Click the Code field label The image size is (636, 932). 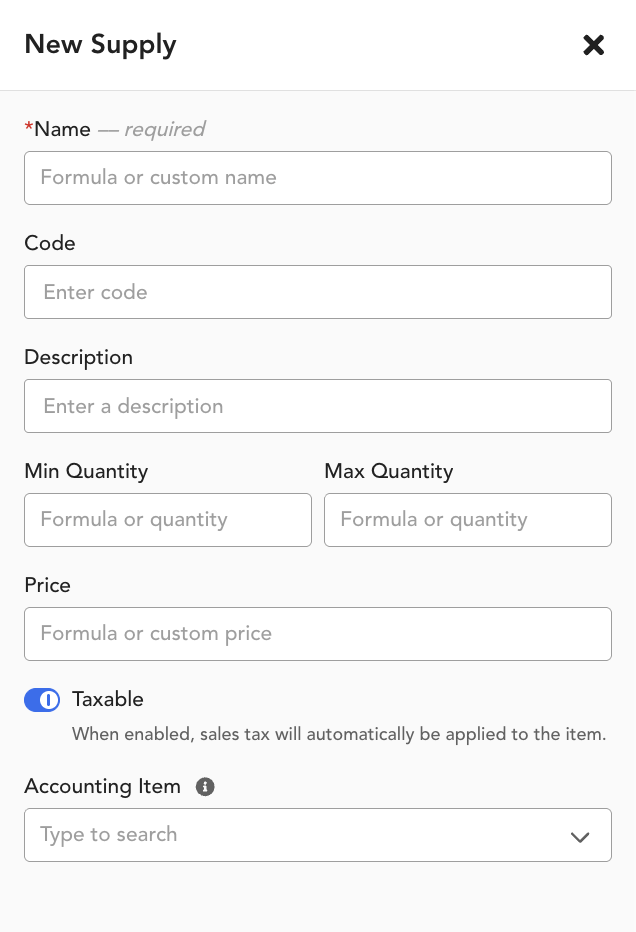click(x=50, y=243)
